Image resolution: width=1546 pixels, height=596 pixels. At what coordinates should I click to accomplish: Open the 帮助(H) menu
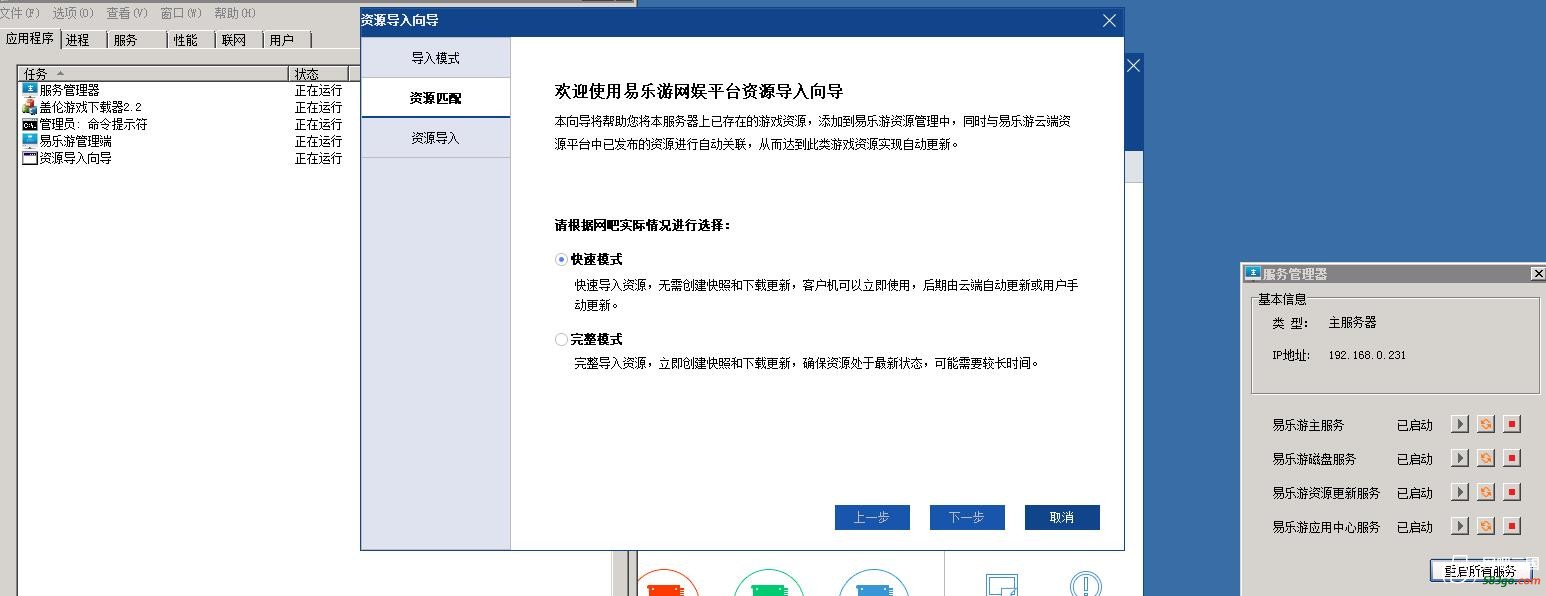point(235,13)
